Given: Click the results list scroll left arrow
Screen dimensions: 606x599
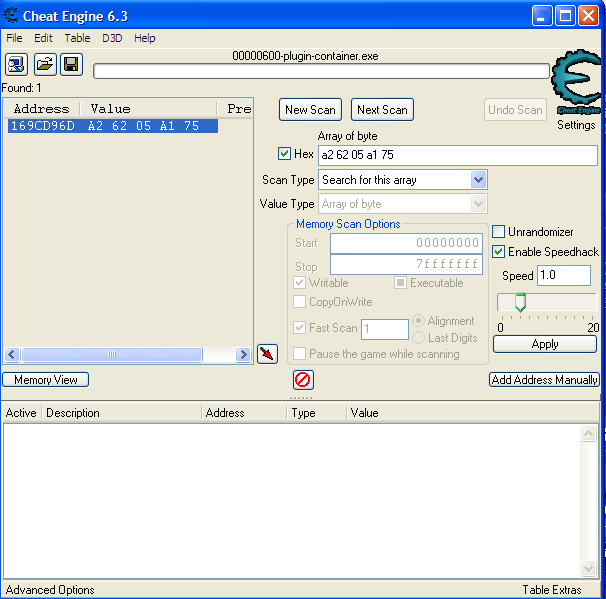Looking at the screenshot, I should point(12,354).
